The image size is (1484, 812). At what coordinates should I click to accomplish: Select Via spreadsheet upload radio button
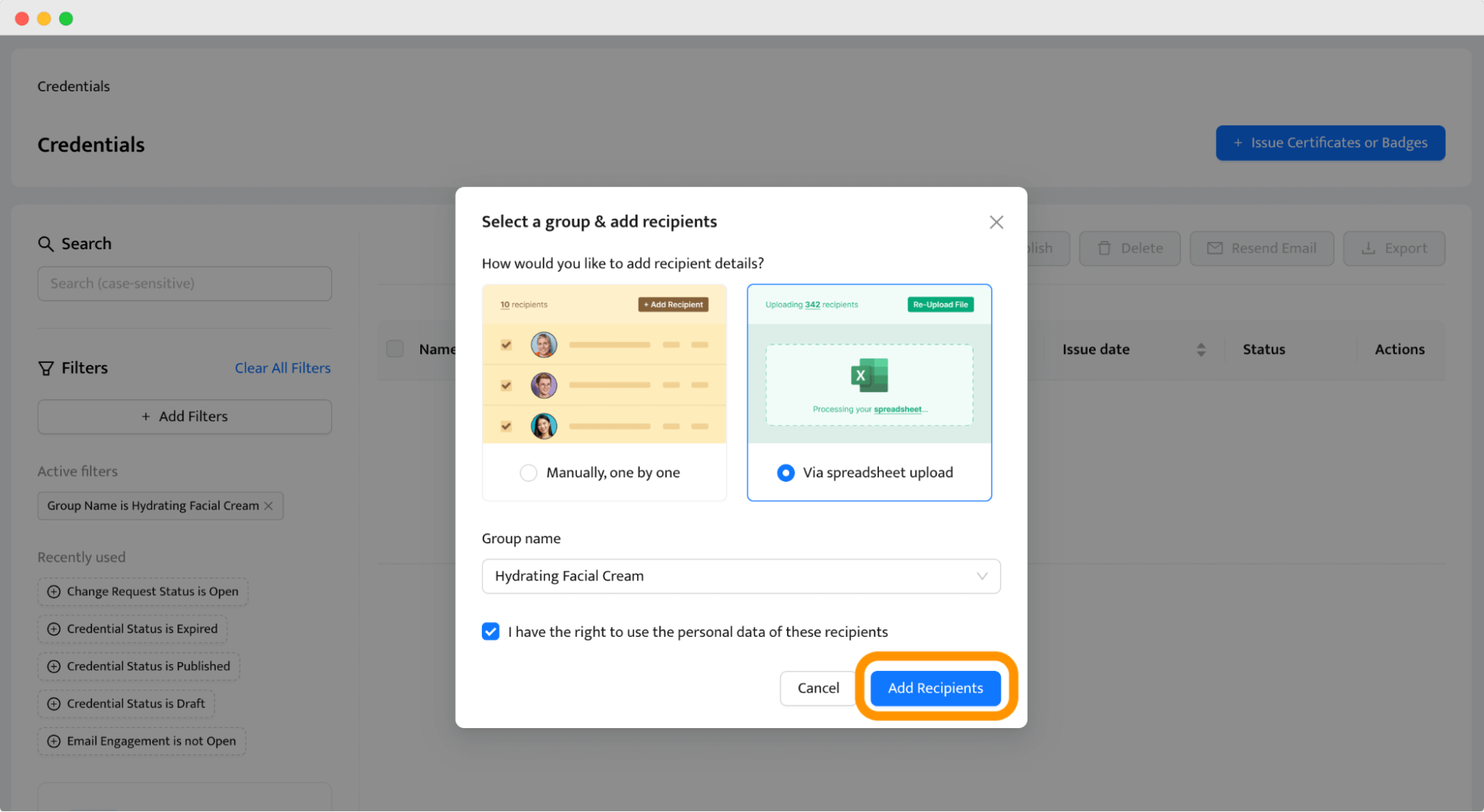[x=785, y=473]
